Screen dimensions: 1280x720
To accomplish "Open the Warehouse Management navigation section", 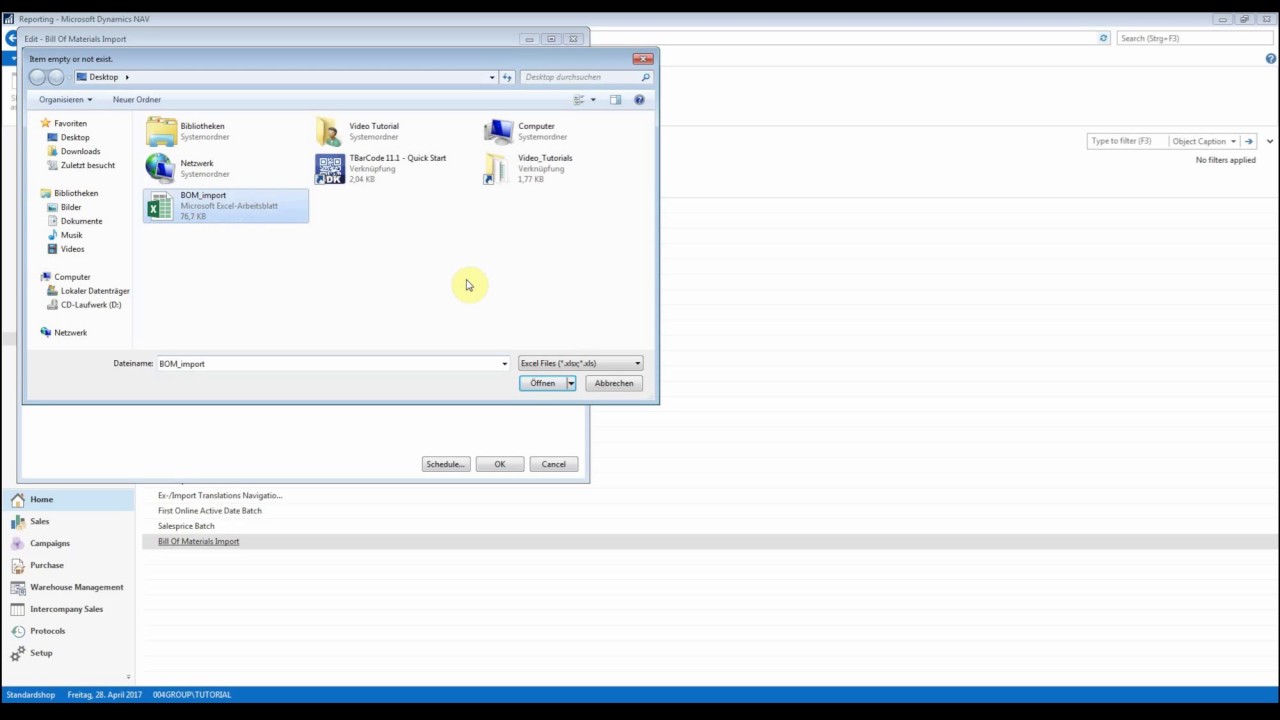I will click(x=67, y=587).
